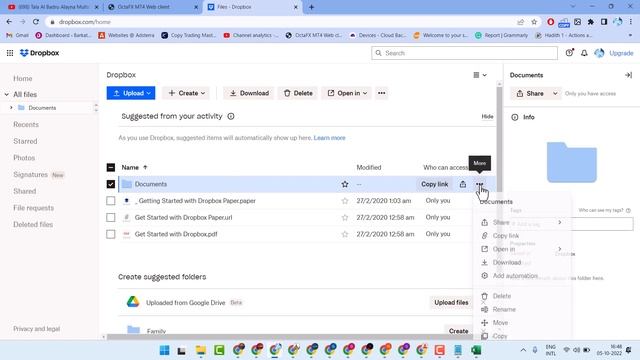Open Excel from the taskbar

coord(476,350)
